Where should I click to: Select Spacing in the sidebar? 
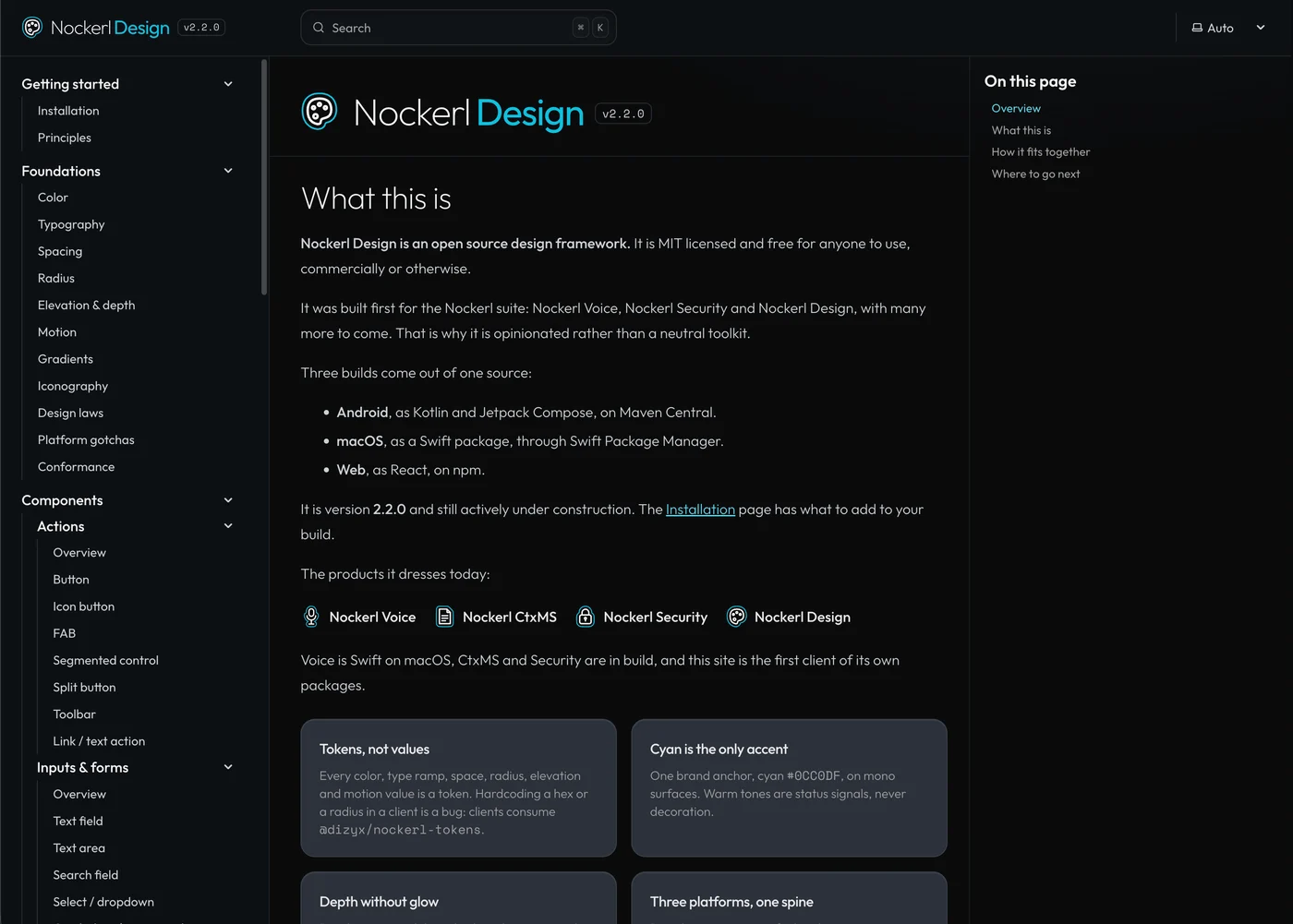click(60, 251)
